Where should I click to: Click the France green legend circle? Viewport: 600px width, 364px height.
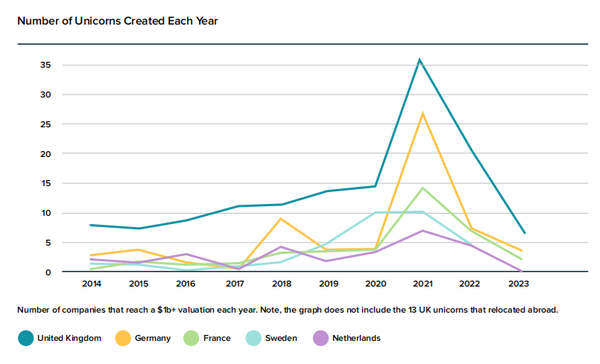191,338
